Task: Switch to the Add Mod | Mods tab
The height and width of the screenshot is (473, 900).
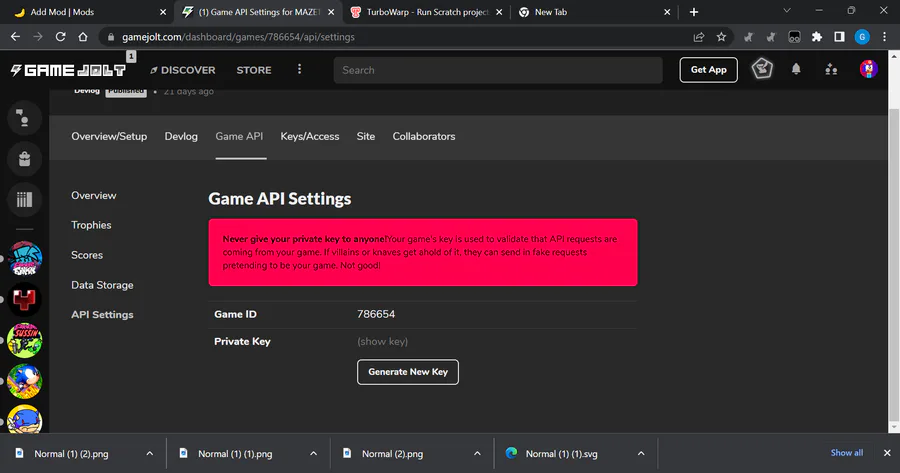Action: pyautogui.click(x=89, y=12)
